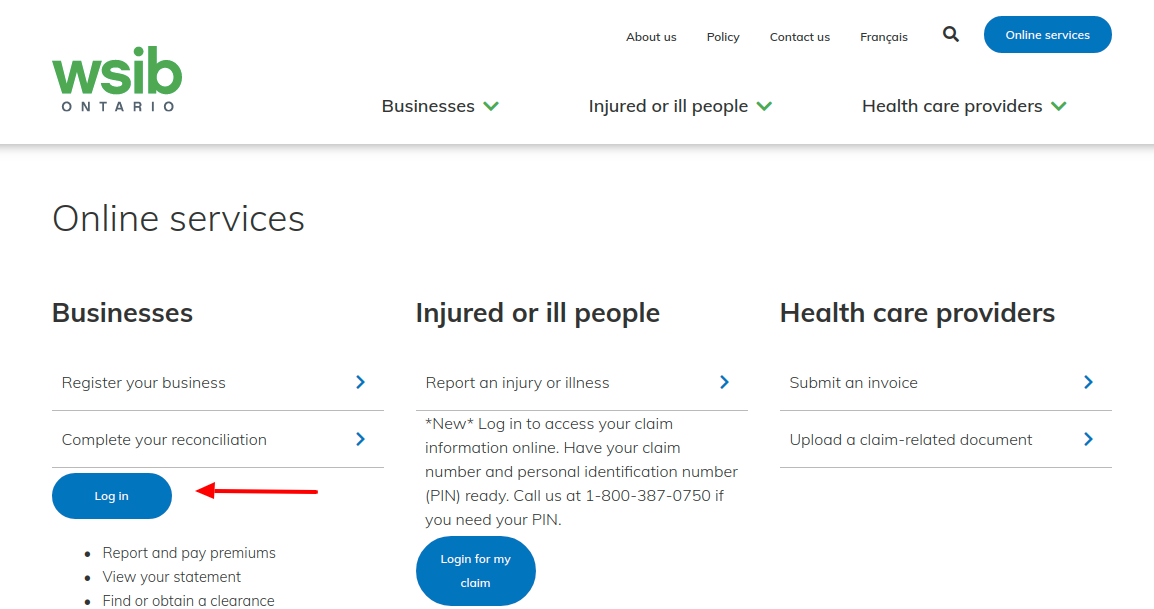
Task: Click the phone number 1-800-387-0750 text
Action: (648, 496)
